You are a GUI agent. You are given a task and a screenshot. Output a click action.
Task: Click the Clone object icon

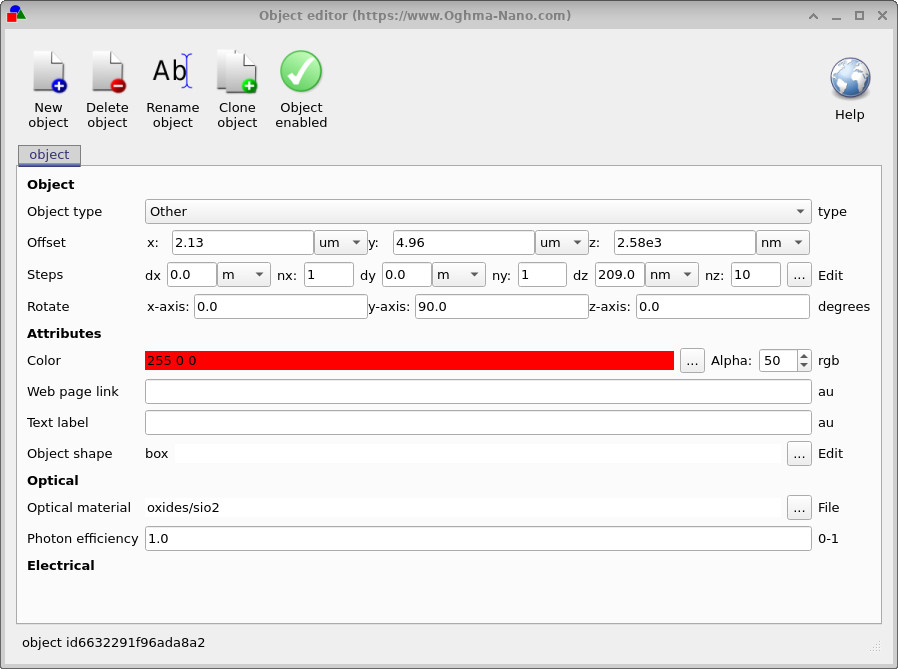[237, 72]
